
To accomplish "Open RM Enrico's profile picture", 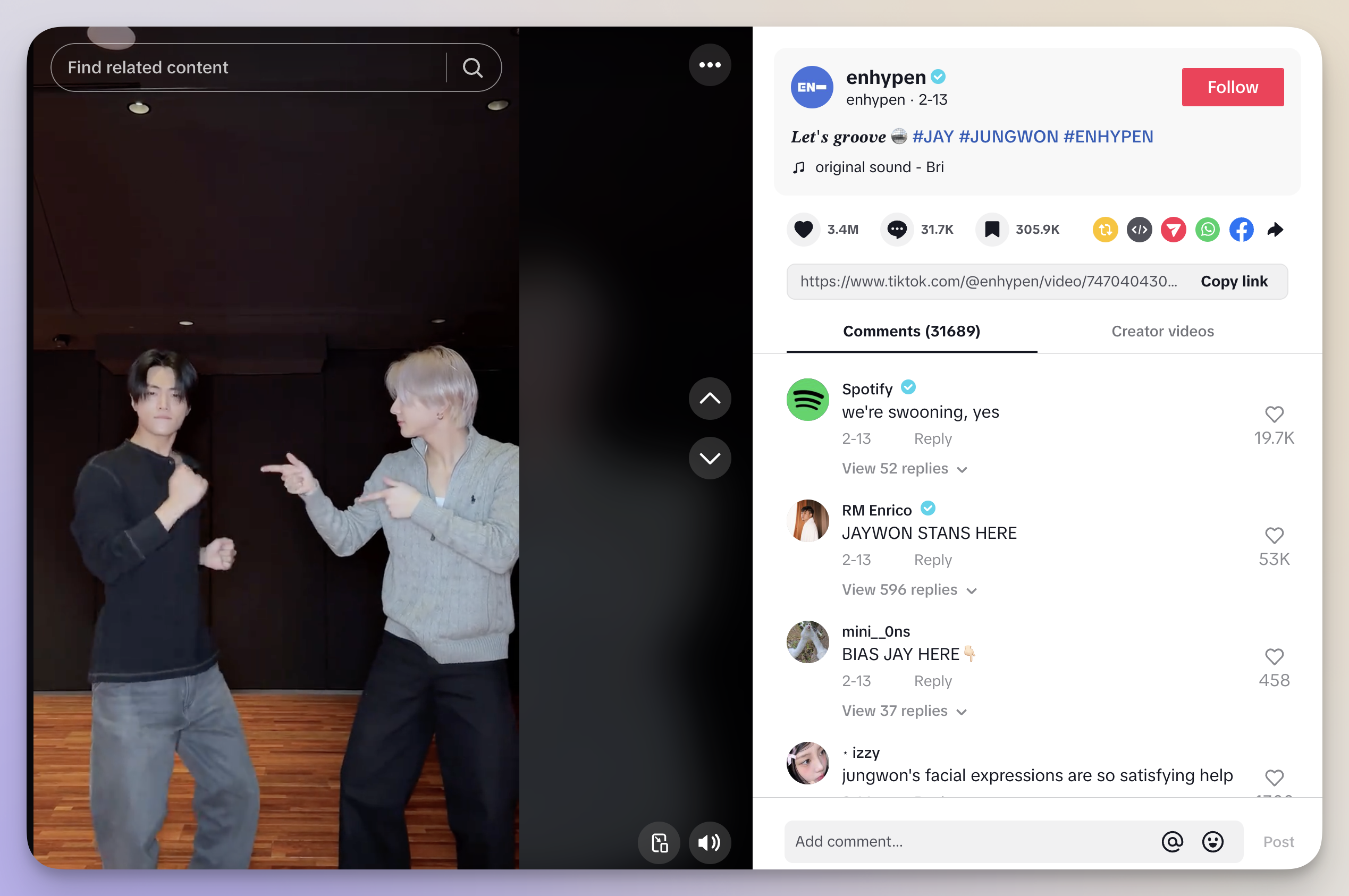I will click(807, 521).
